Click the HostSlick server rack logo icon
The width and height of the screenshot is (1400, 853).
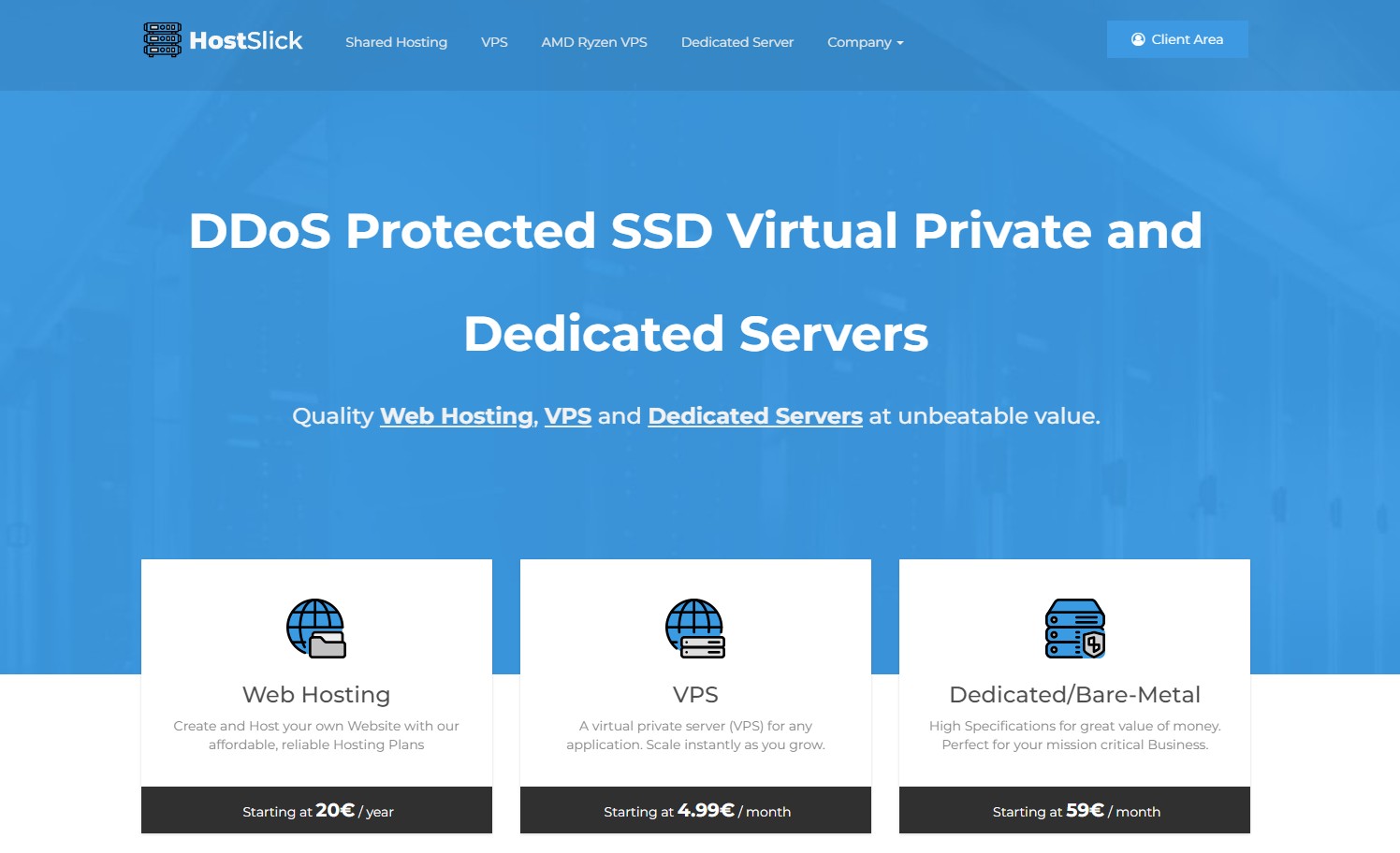[162, 40]
